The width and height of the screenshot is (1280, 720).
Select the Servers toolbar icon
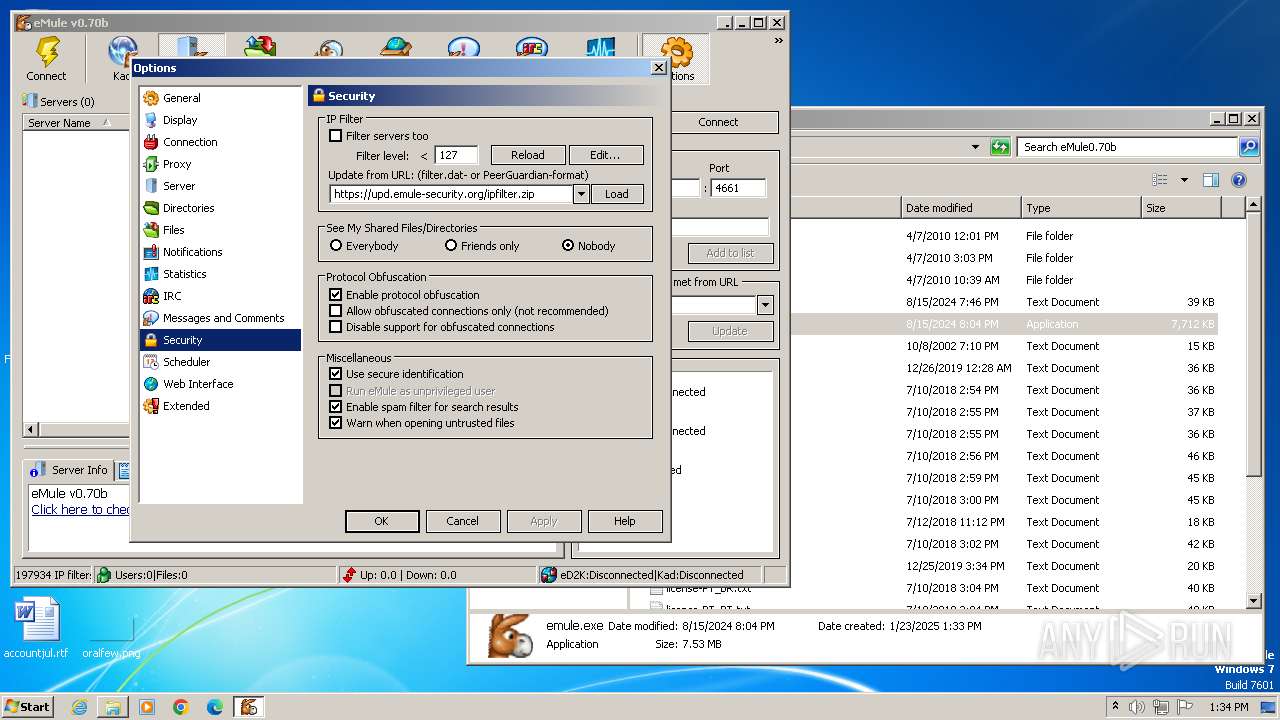[191, 47]
